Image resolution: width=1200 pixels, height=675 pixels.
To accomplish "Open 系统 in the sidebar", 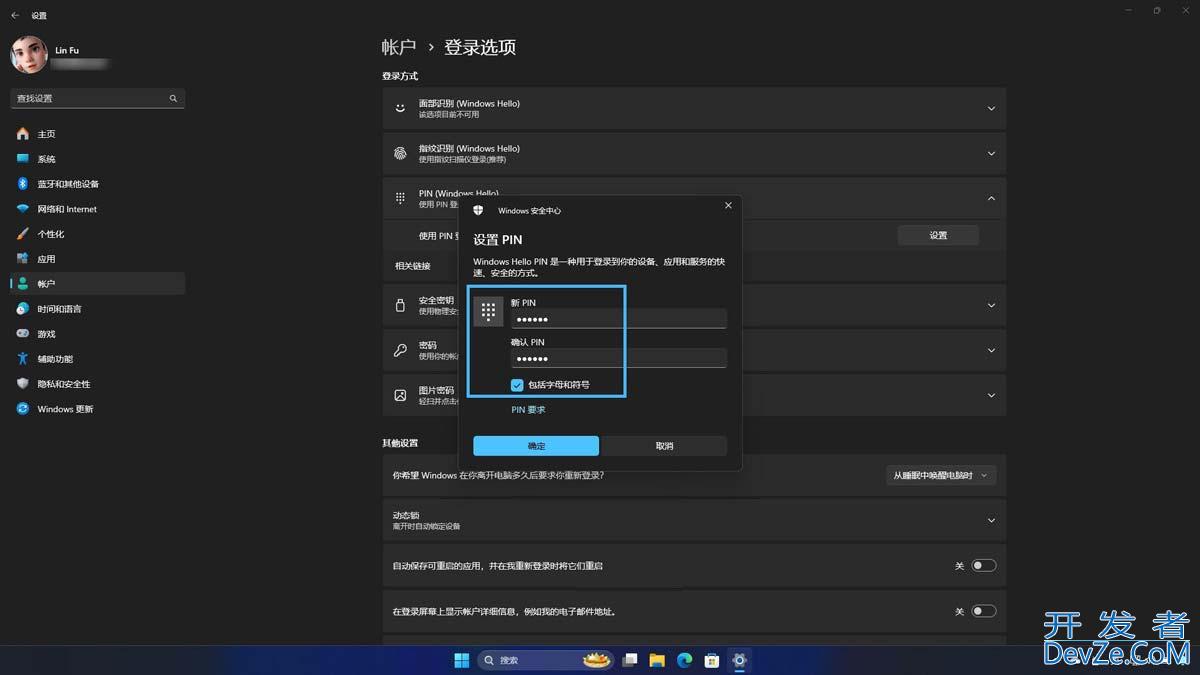I will pyautogui.click(x=98, y=159).
